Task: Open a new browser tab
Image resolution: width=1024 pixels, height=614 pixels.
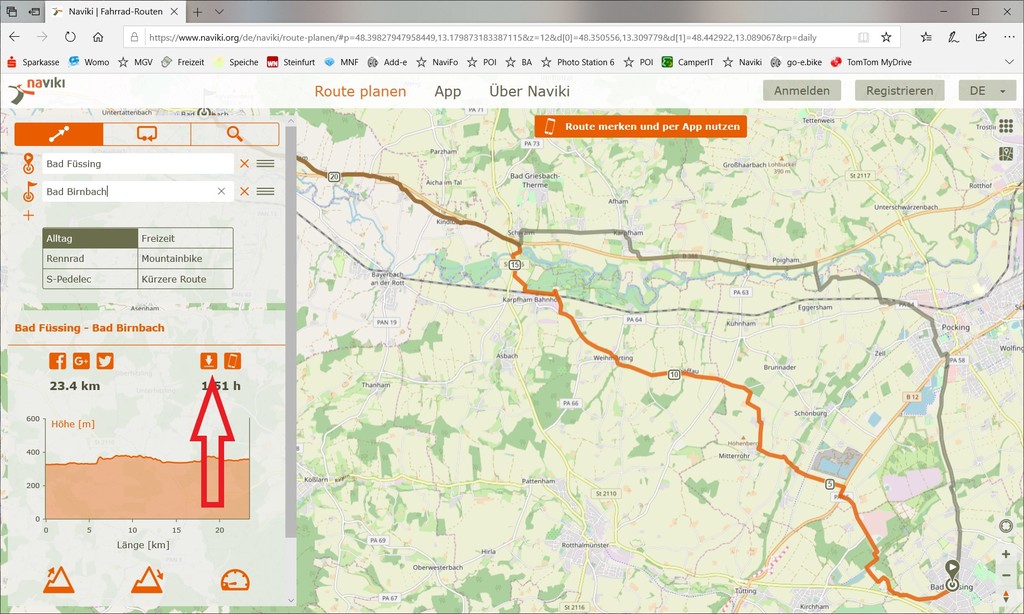Action: (x=197, y=12)
